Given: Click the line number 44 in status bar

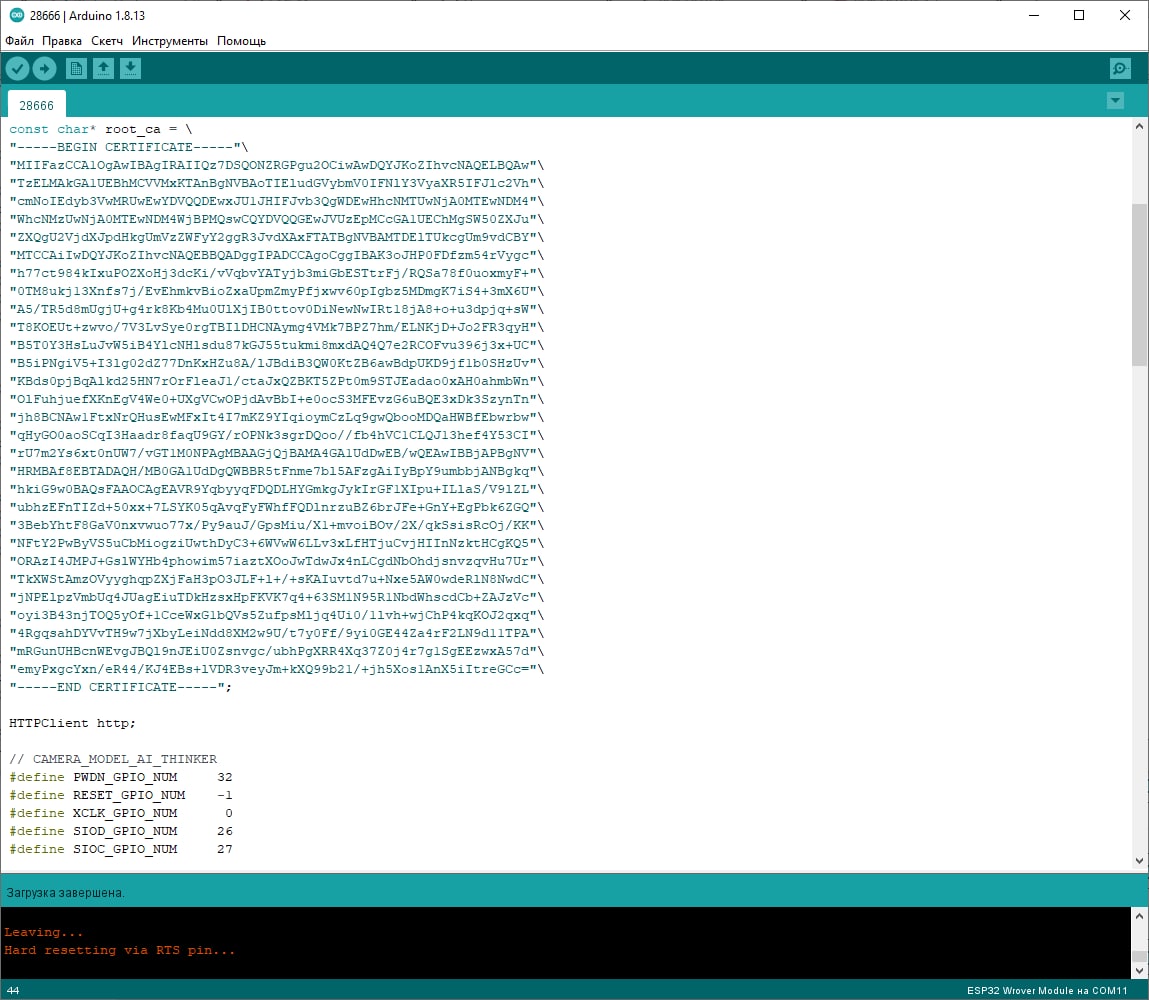Looking at the screenshot, I should (13, 990).
